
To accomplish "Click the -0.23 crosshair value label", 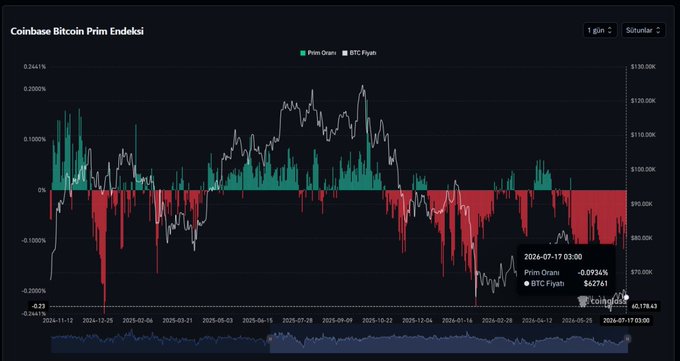I will 38,306.
